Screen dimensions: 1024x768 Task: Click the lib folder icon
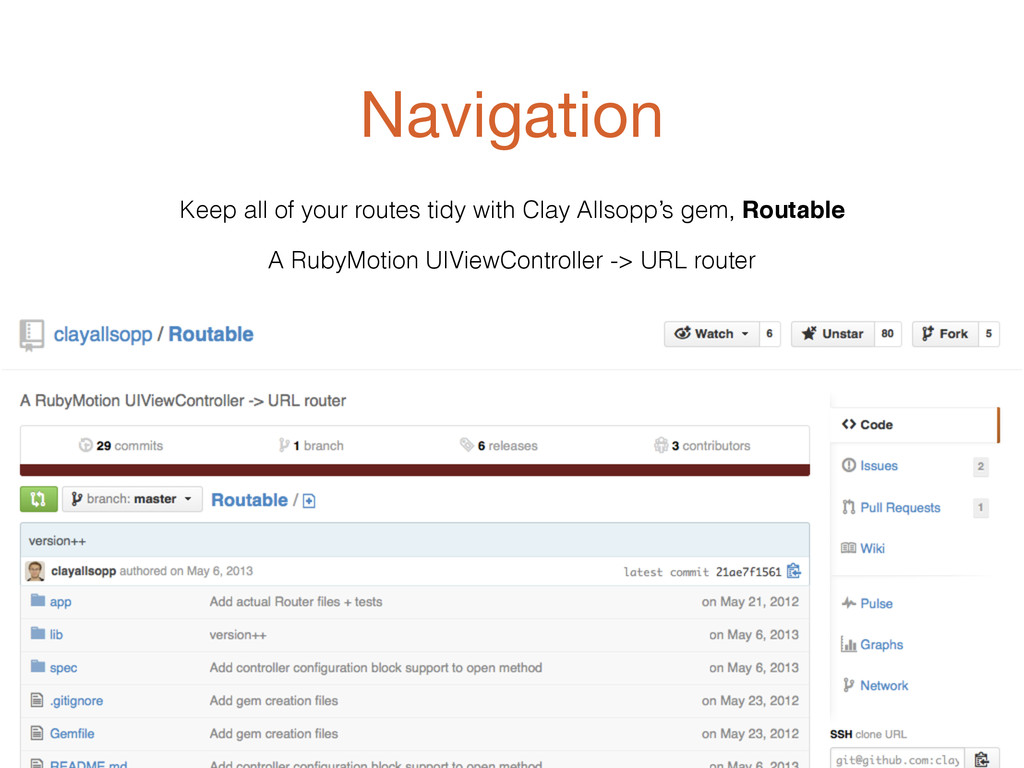click(38, 633)
